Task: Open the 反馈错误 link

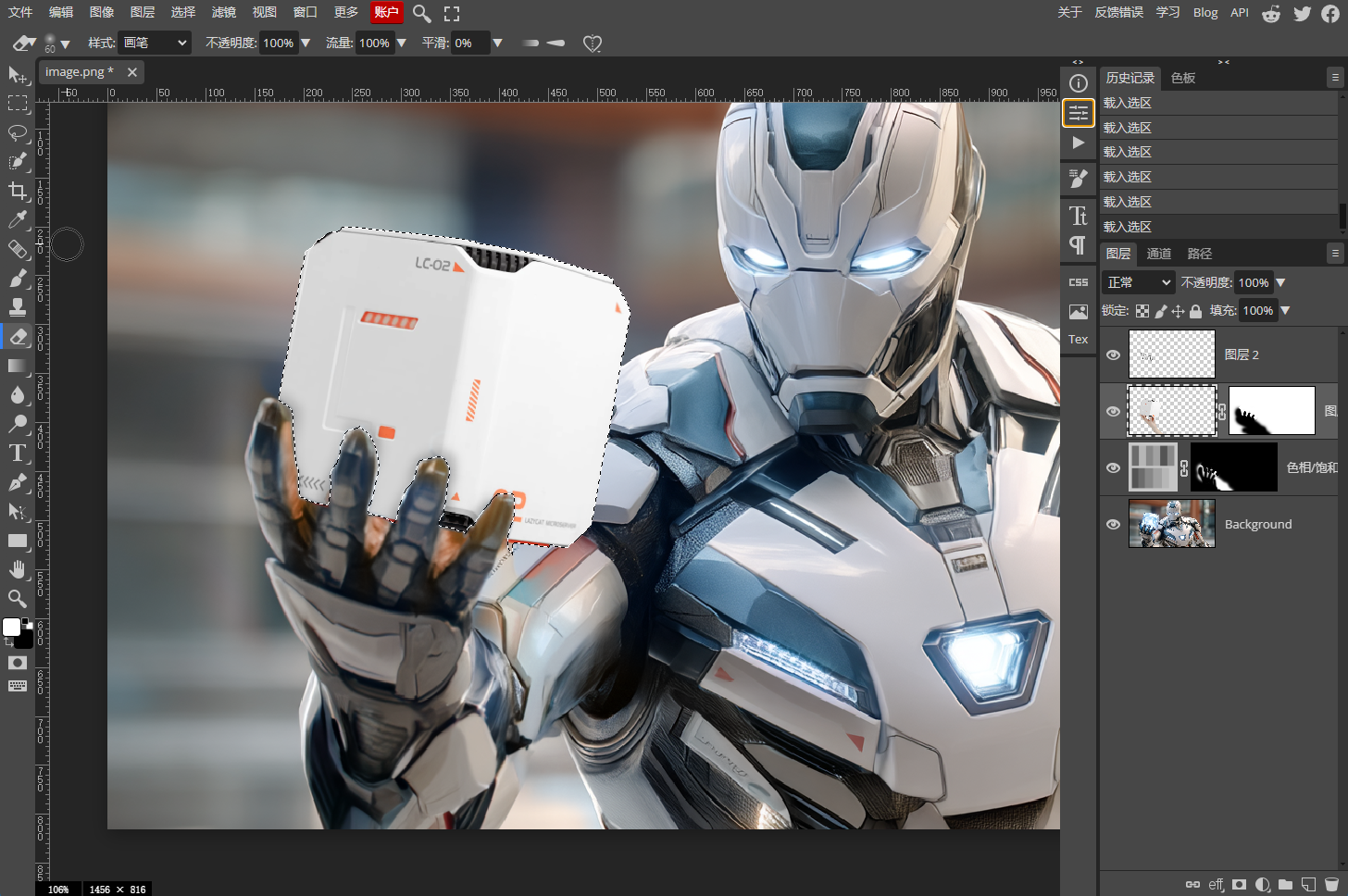Action: tap(1119, 12)
